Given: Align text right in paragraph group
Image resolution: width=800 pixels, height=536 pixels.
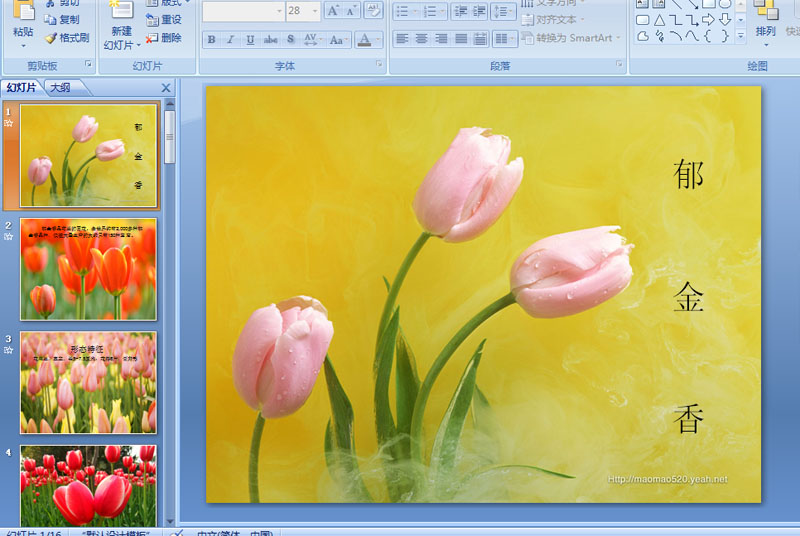Looking at the screenshot, I should coord(441,39).
